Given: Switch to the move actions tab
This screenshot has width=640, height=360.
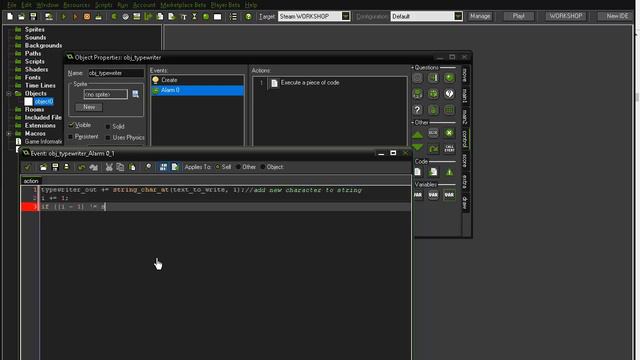Looking at the screenshot, I should (x=465, y=75).
